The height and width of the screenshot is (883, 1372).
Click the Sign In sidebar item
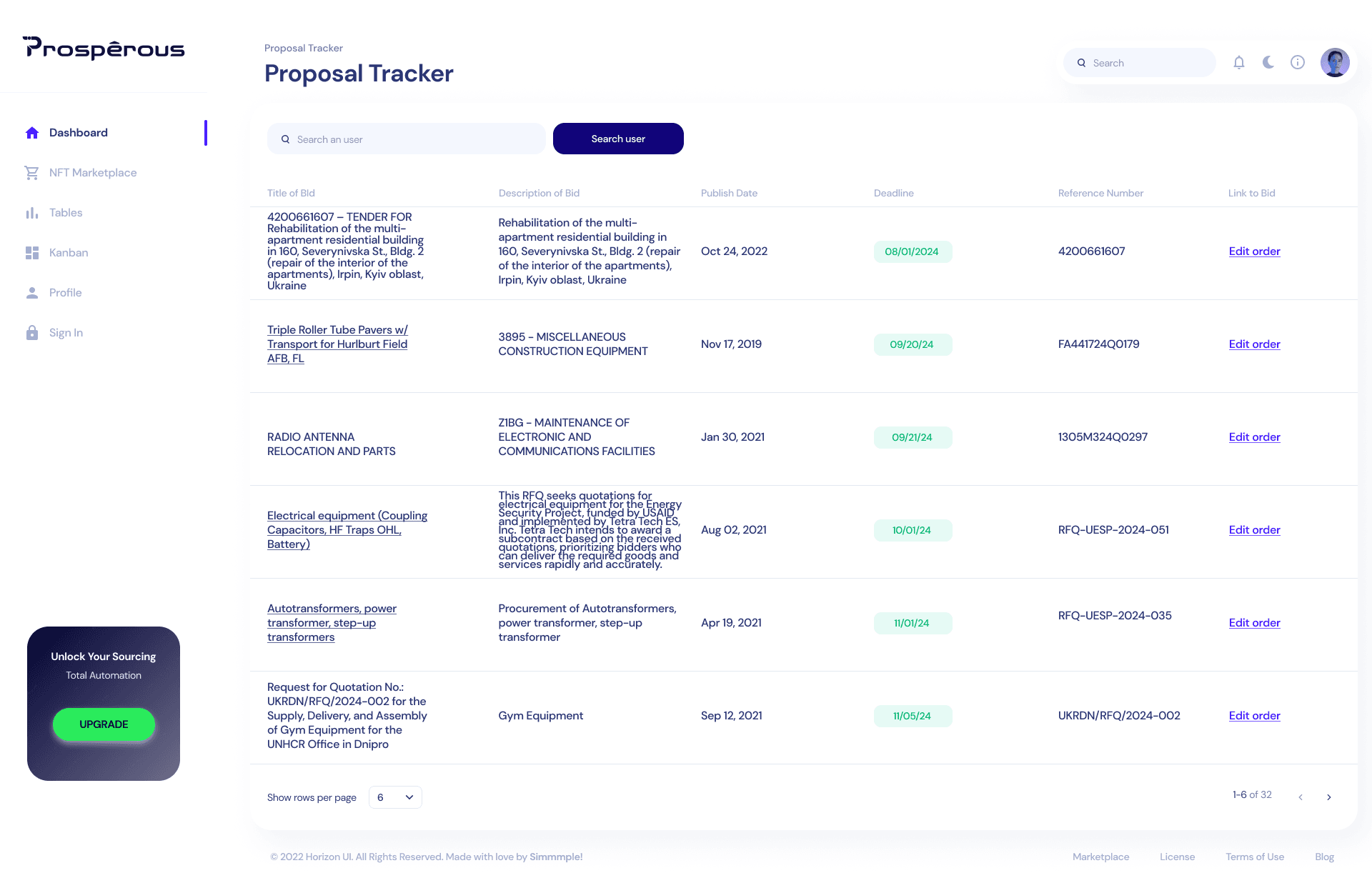click(66, 333)
